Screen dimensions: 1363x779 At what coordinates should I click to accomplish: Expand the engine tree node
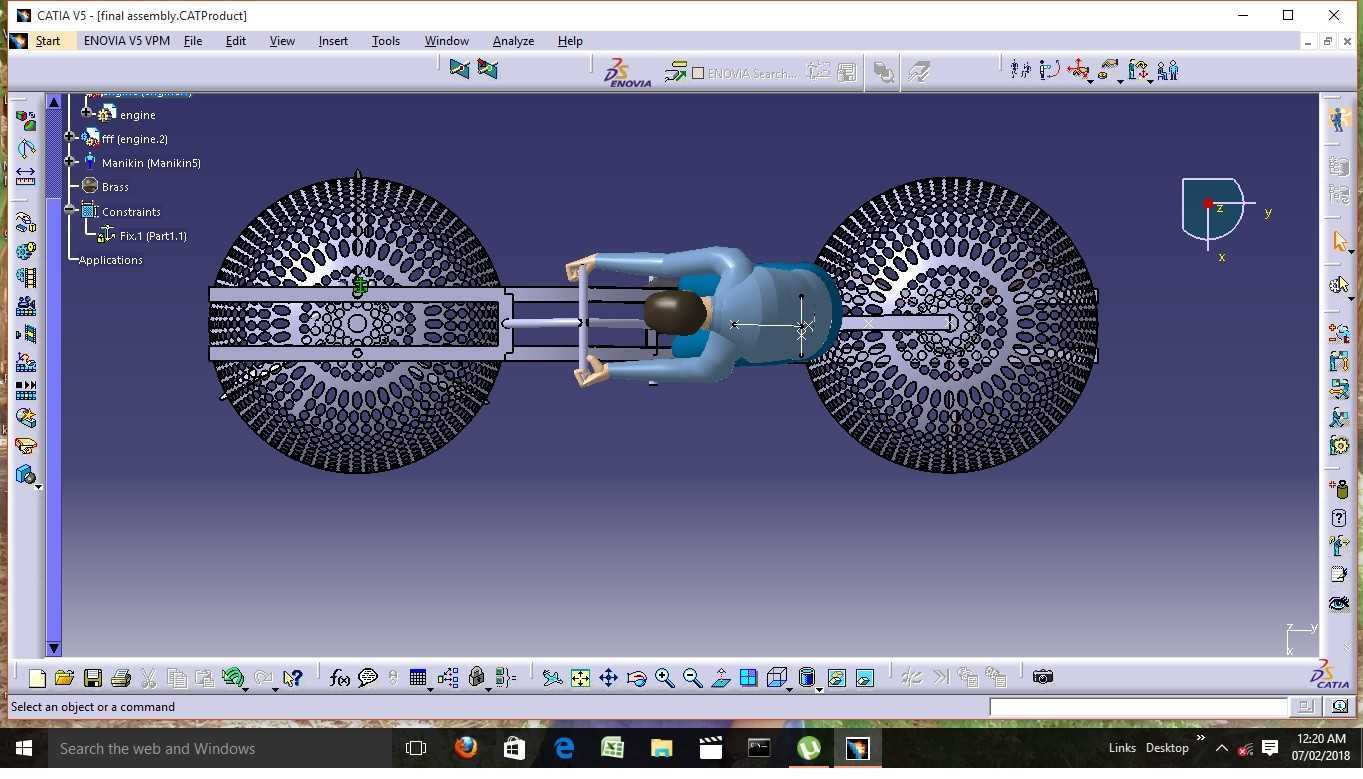tap(87, 113)
